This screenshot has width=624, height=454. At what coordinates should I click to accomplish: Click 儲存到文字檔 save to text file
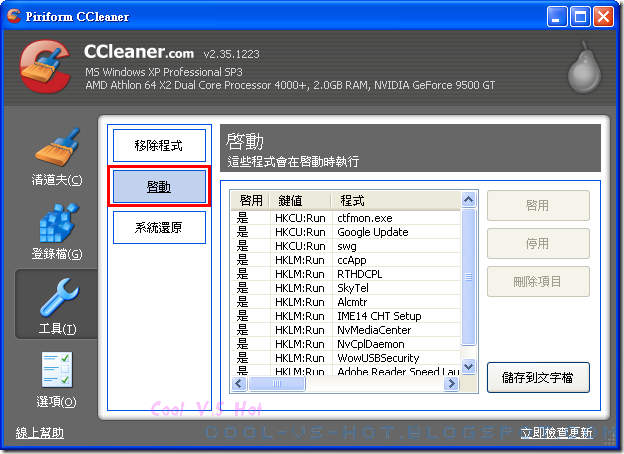click(x=538, y=377)
